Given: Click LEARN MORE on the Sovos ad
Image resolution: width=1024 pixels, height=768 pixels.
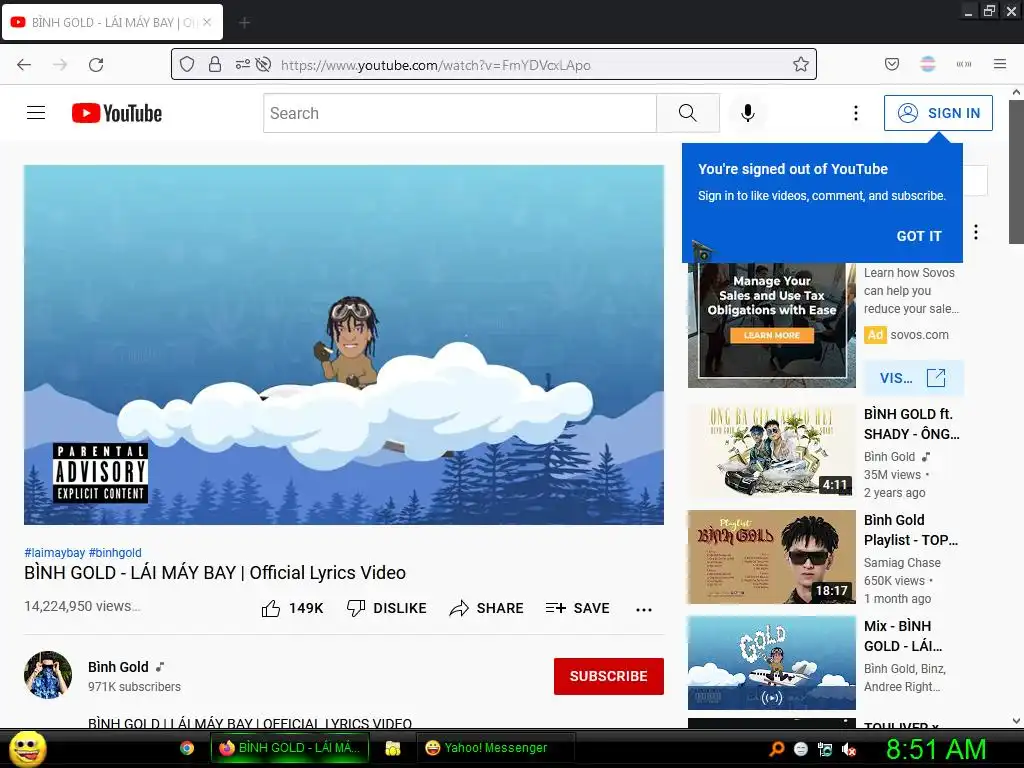Looking at the screenshot, I should click(x=771, y=335).
